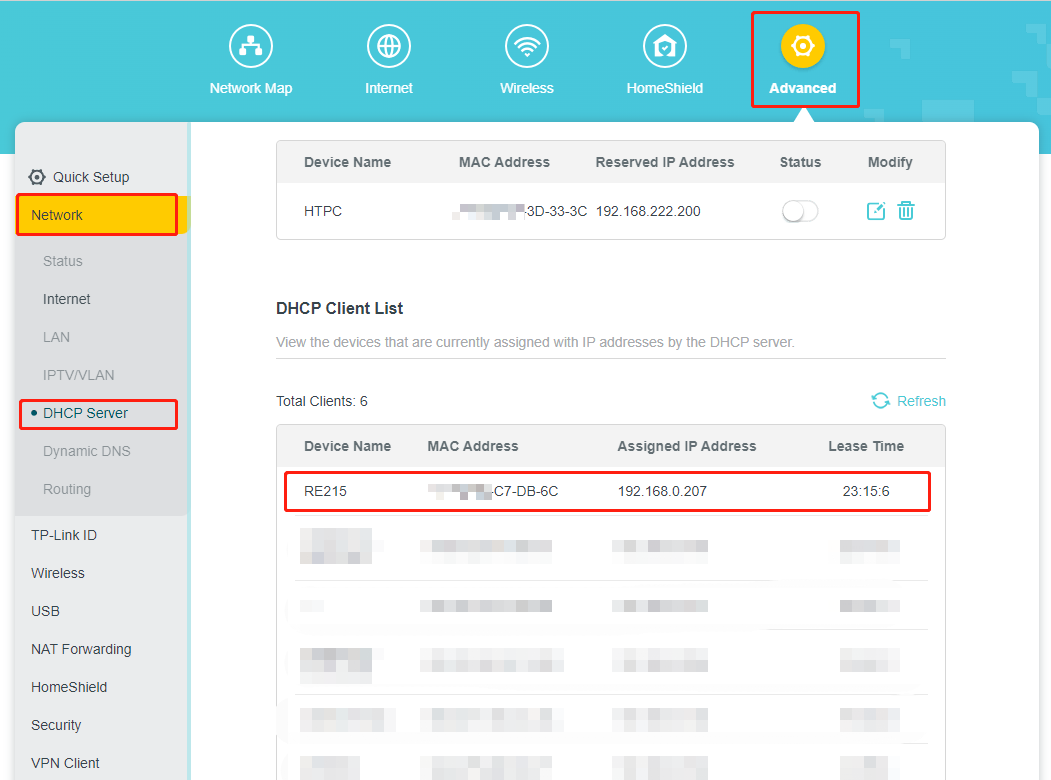Select the RE215 DHCP client row

607,491
